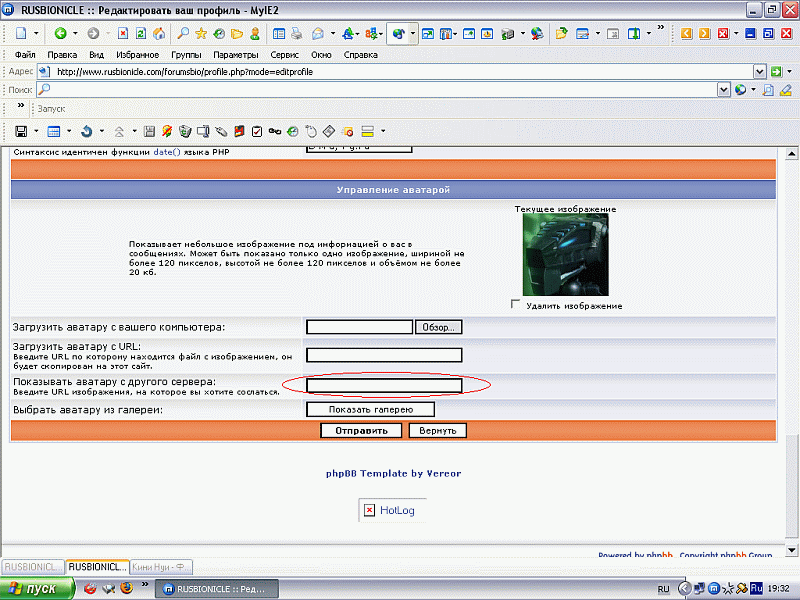Open the Группы menu
The image size is (800, 600).
(x=186, y=55)
